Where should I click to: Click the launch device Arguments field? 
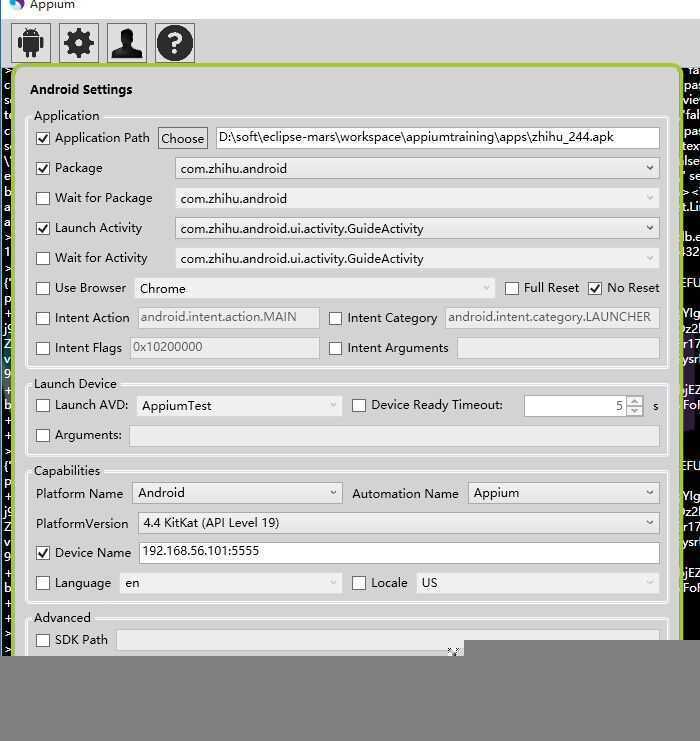coord(395,435)
